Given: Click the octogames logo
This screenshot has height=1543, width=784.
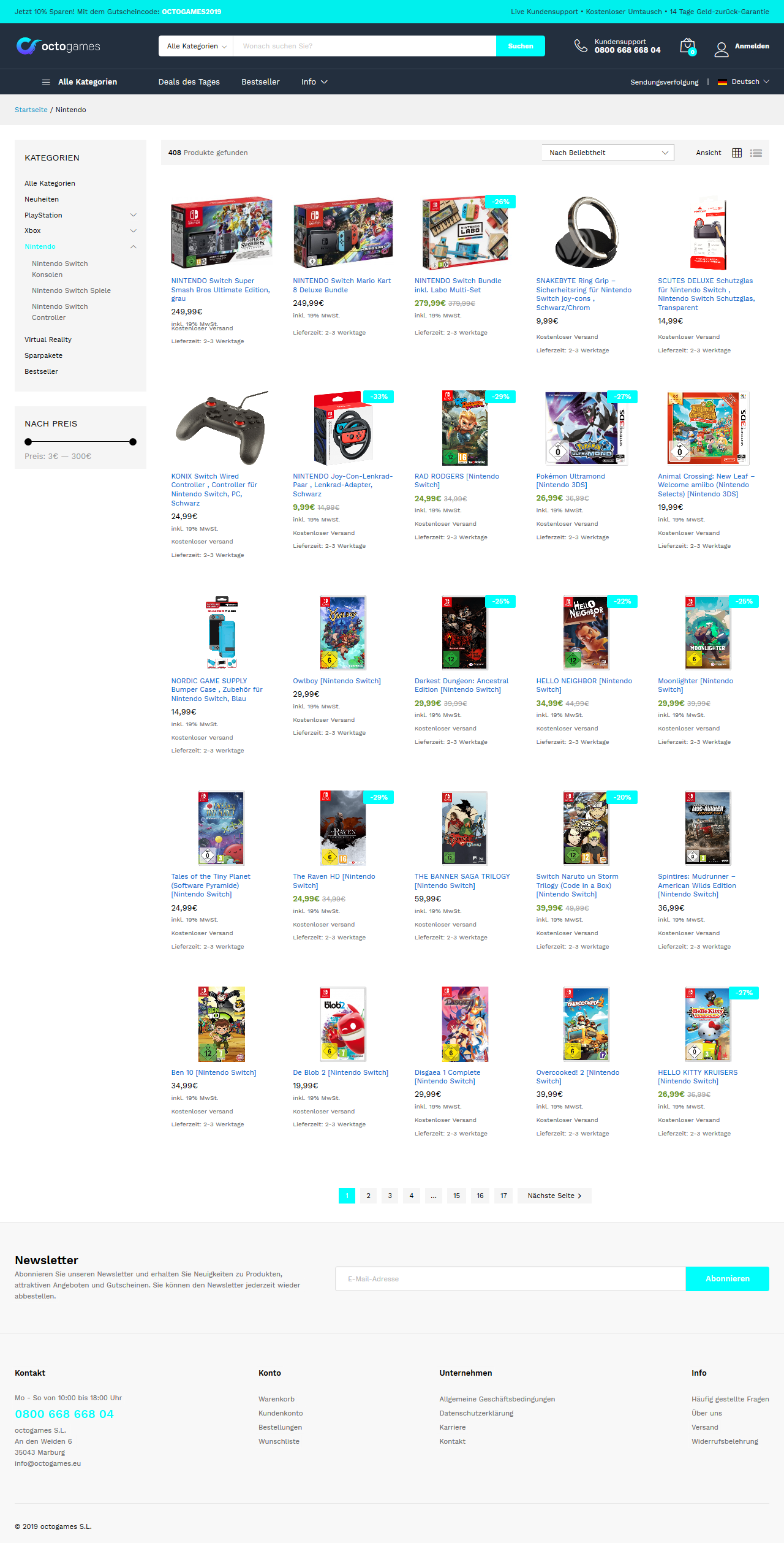Looking at the screenshot, I should click(x=58, y=46).
